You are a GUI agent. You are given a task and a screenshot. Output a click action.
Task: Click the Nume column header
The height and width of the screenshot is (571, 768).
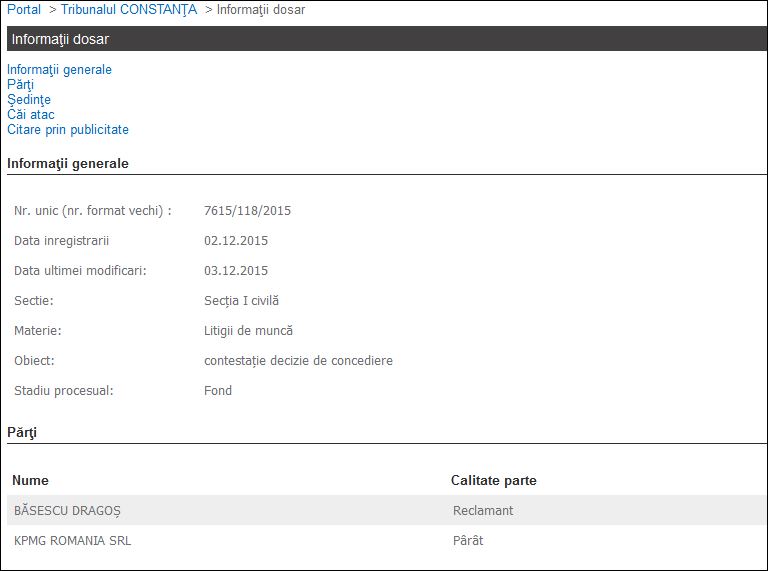30,480
